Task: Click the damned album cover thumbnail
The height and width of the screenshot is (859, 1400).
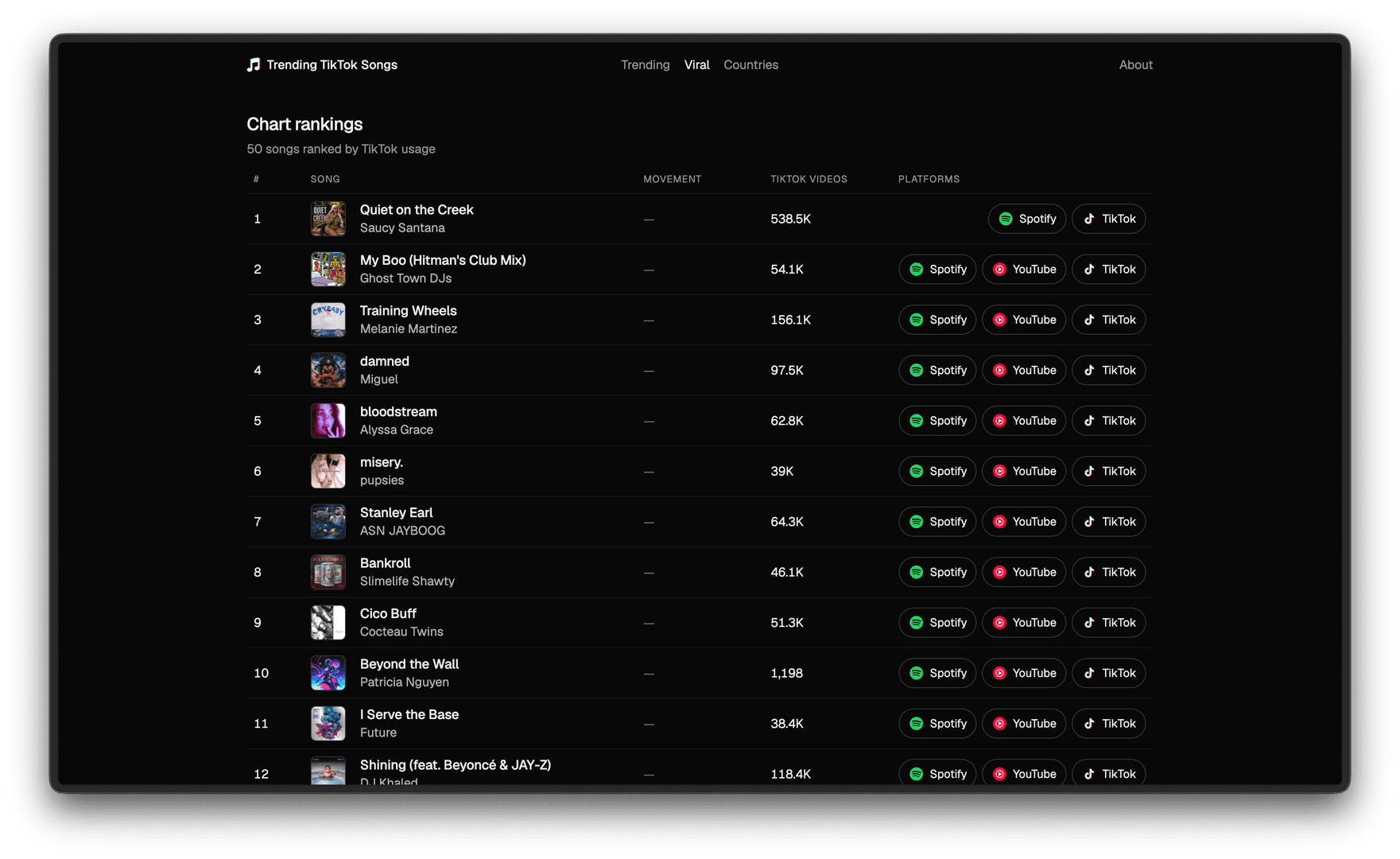Action: coord(328,371)
